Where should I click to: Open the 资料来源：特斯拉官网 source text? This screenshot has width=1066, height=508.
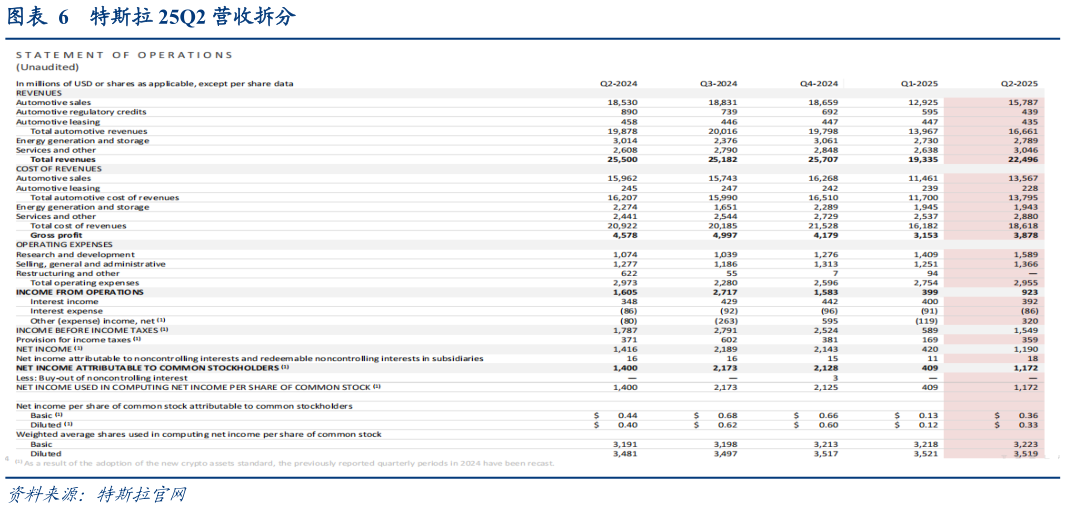(x=97, y=494)
